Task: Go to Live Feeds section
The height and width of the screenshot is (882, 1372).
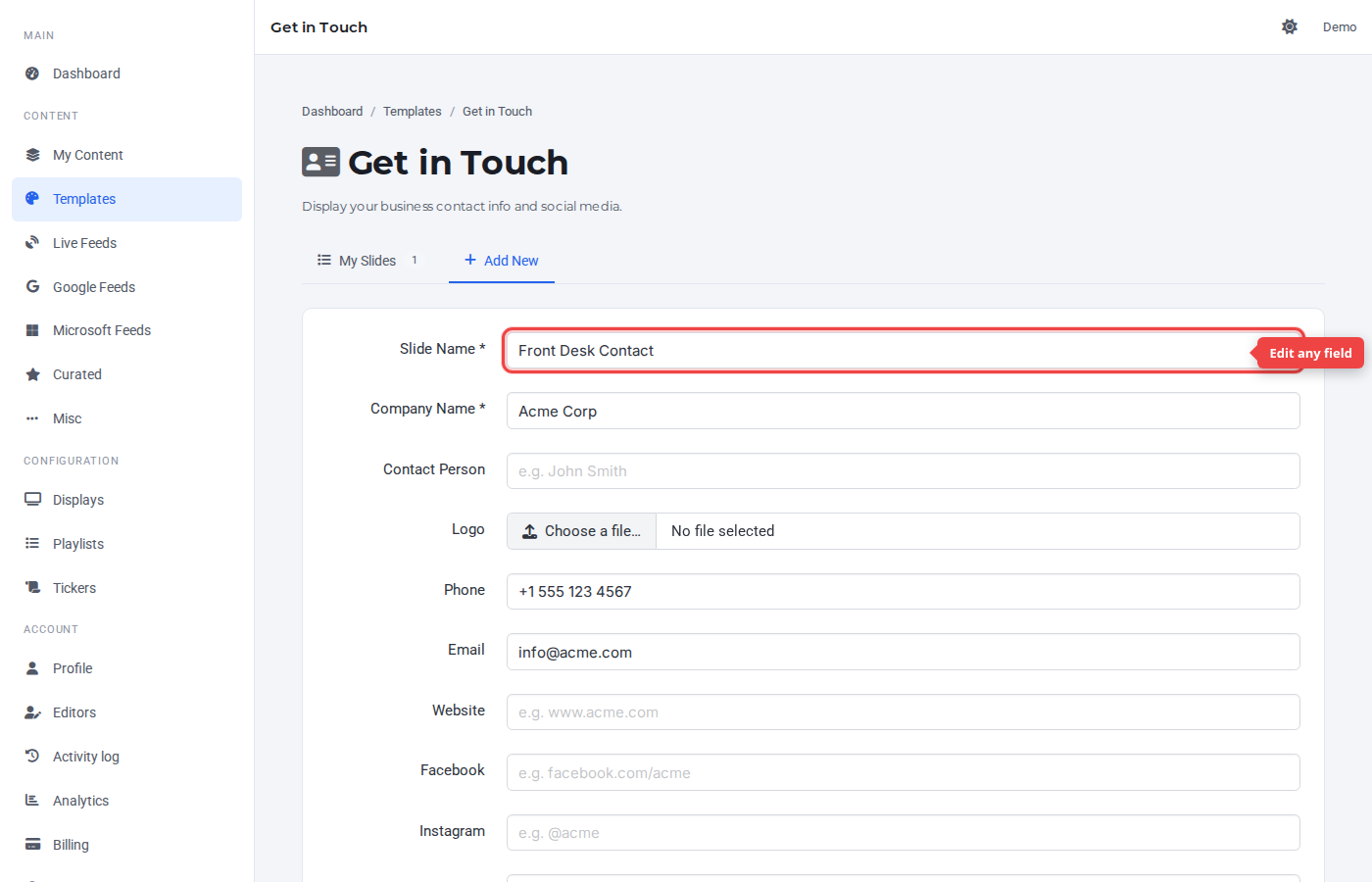Action: point(126,243)
